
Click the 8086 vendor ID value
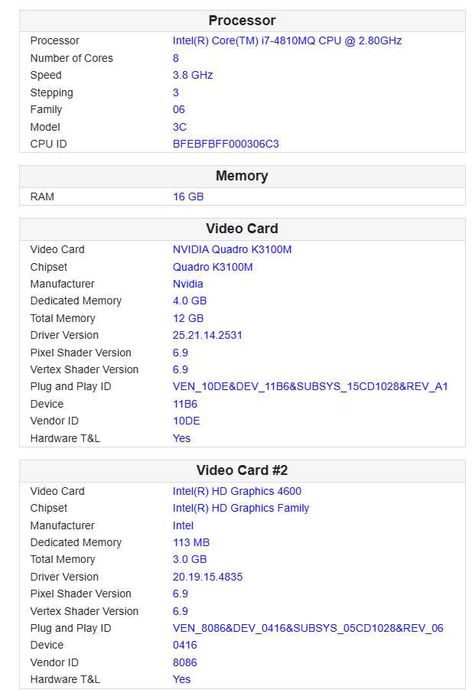(185, 662)
